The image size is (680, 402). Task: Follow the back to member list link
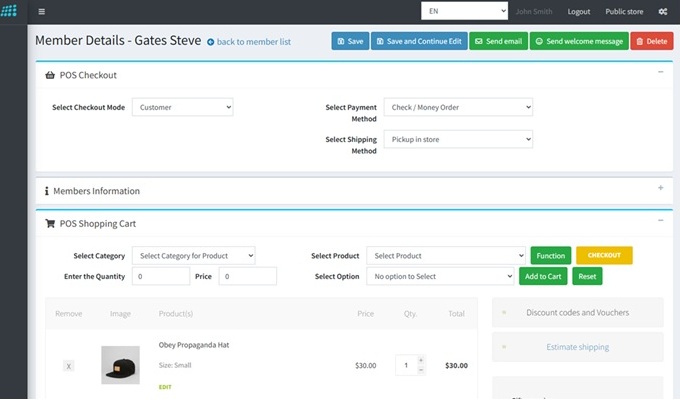[253, 42]
